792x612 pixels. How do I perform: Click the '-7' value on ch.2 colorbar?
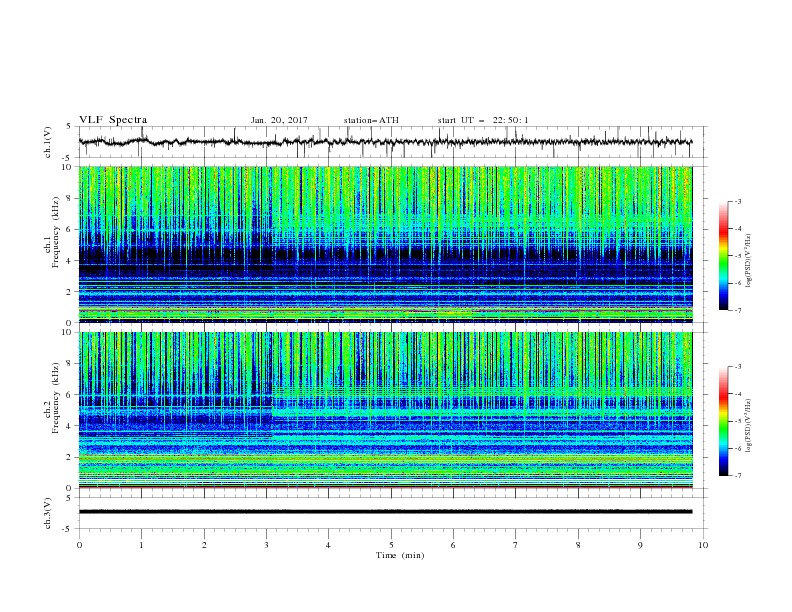click(x=737, y=476)
